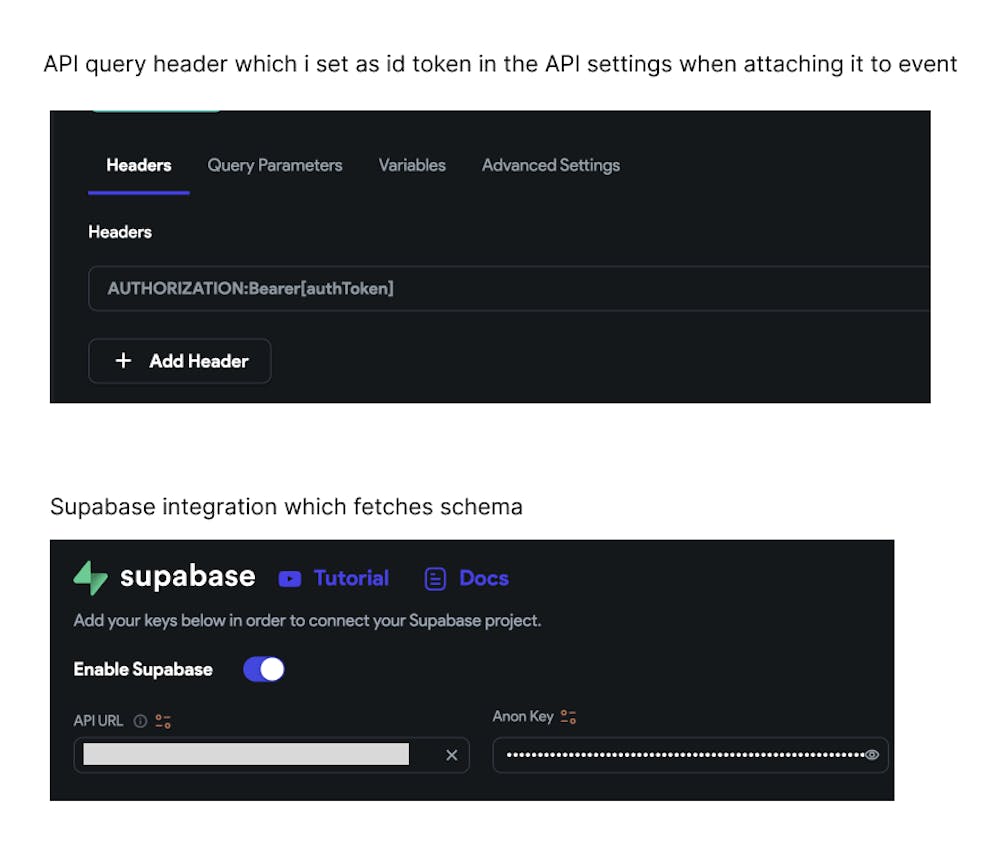Show the Anon Key with eye icon
1000x852 pixels.
[872, 755]
